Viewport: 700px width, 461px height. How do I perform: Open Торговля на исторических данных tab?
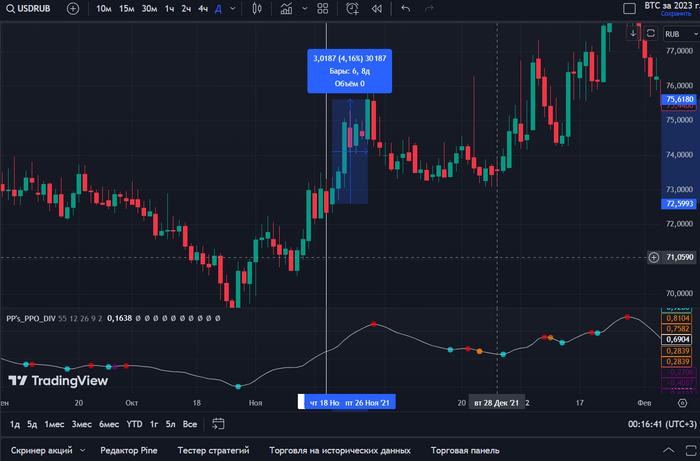click(340, 450)
